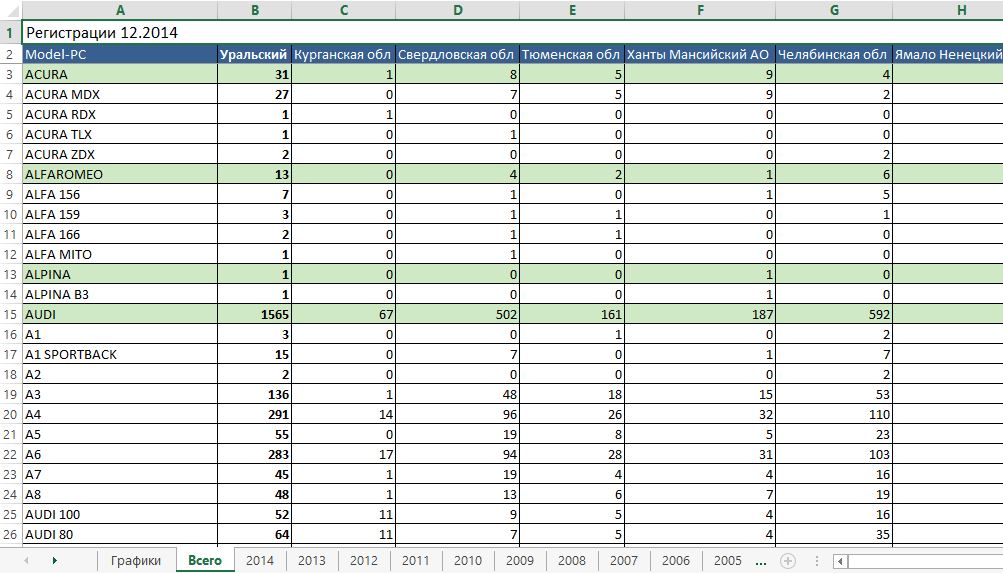Viewport: 1003px width, 573px height.
Task: Select column F header
Action: 700,10
